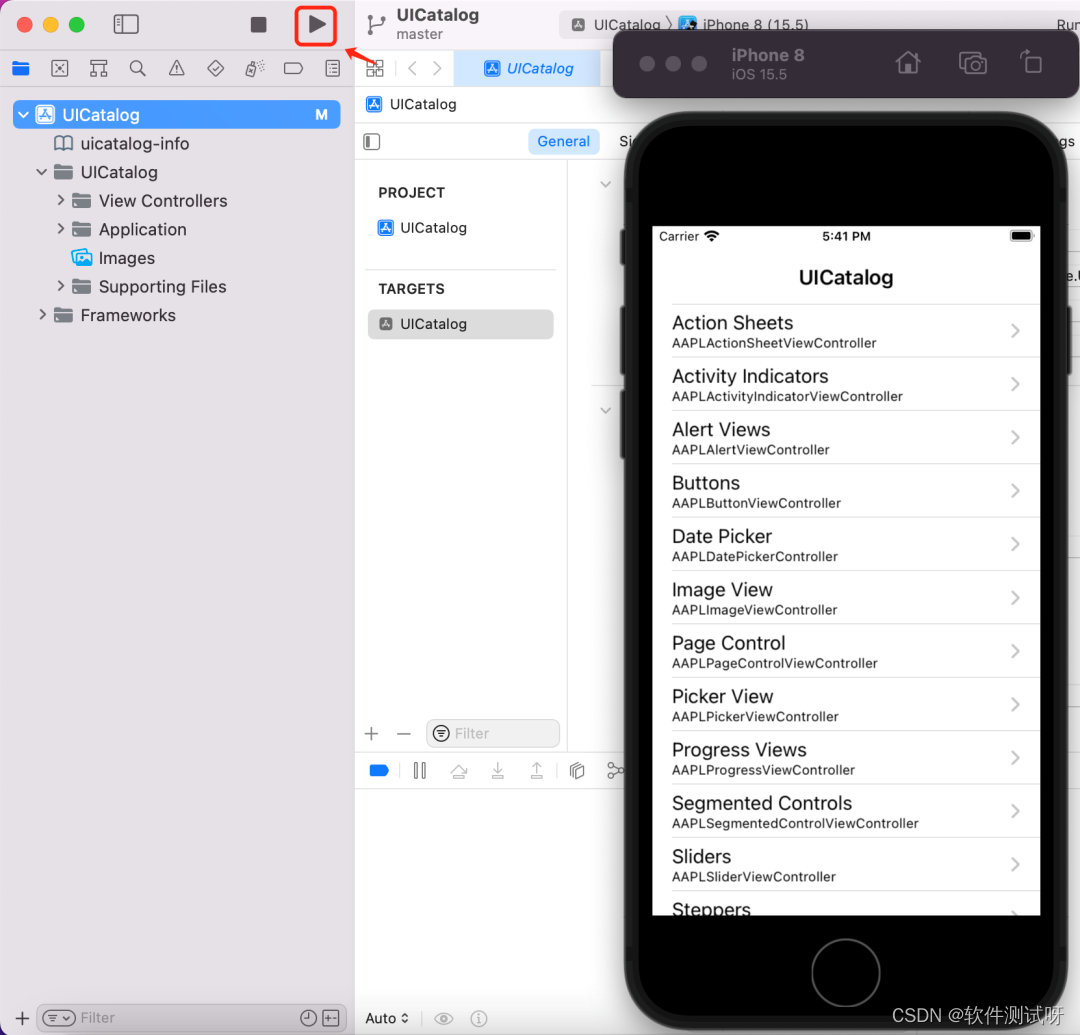The width and height of the screenshot is (1080, 1035).
Task: Select the General settings tab
Action: click(563, 141)
